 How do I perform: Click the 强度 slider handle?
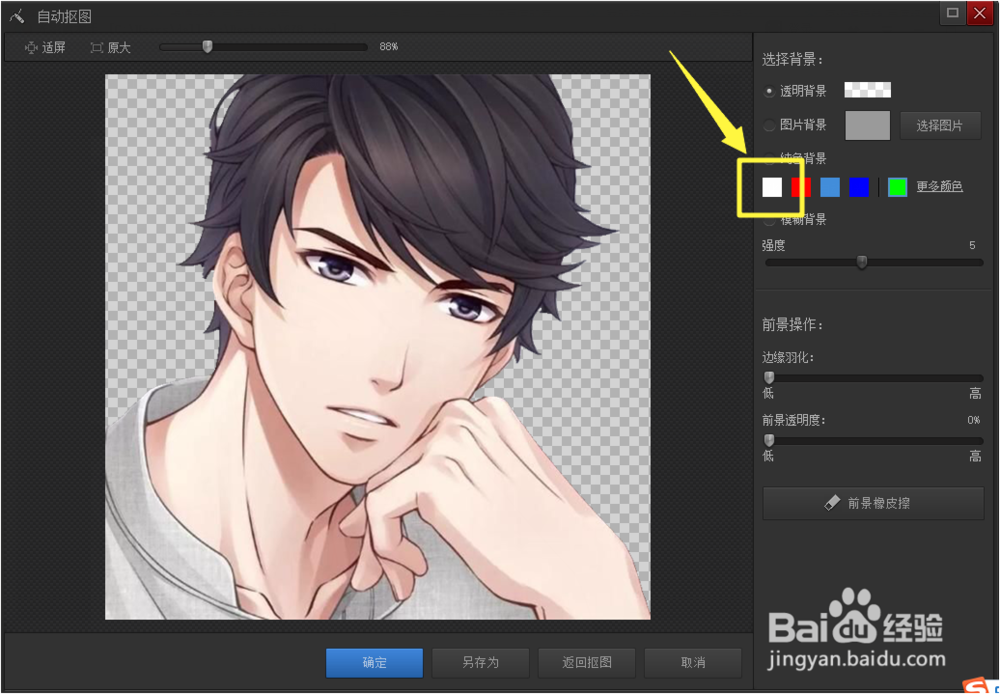[862, 262]
